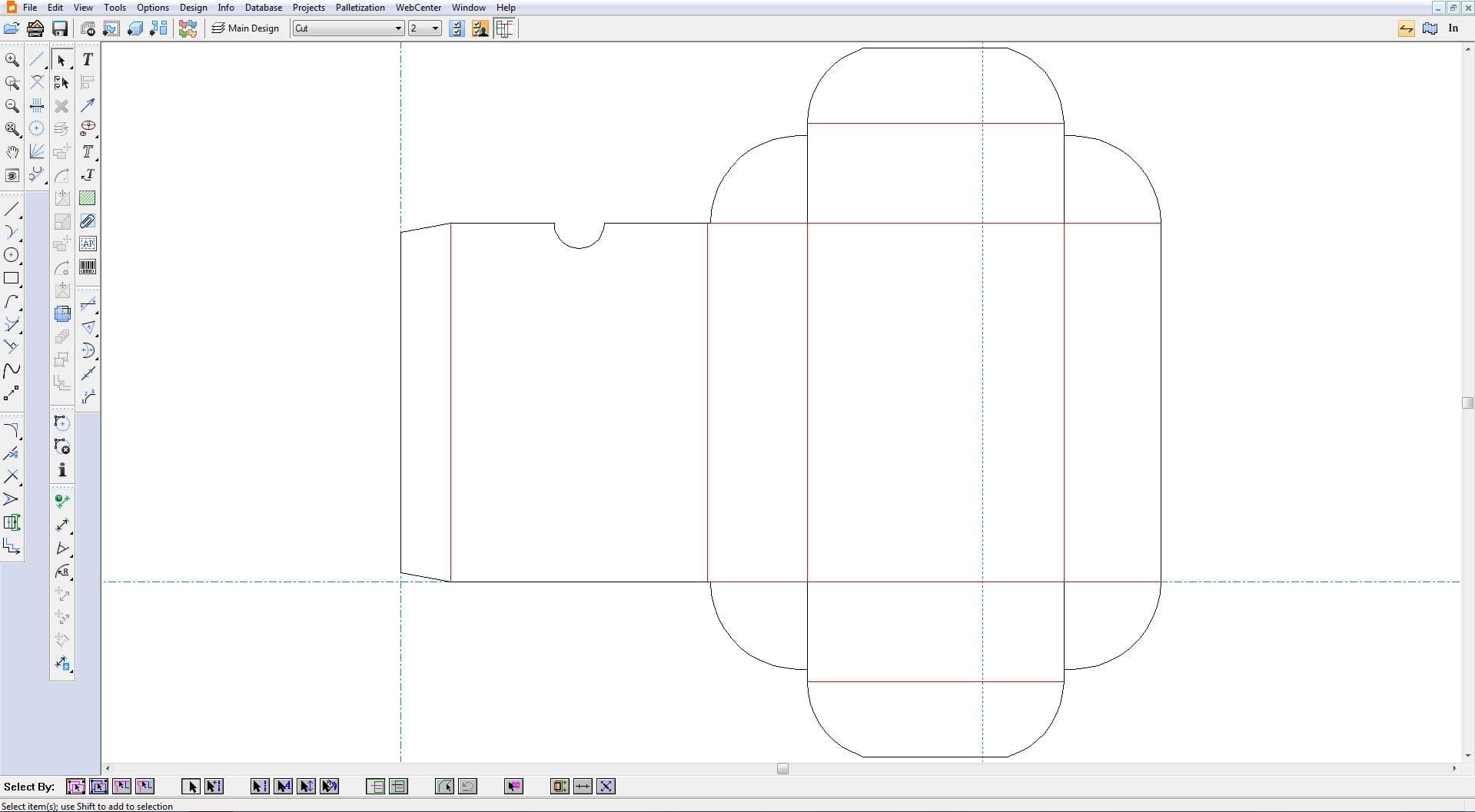Toggle the orange side-switch button at top right
This screenshot has height=812, width=1475.
pos(1406,28)
